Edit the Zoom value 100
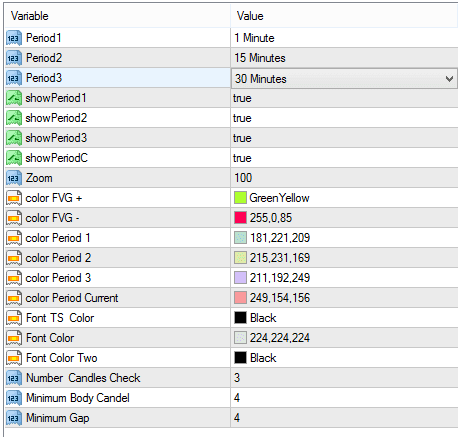This screenshot has height=437, width=458. pyautogui.click(x=243, y=178)
